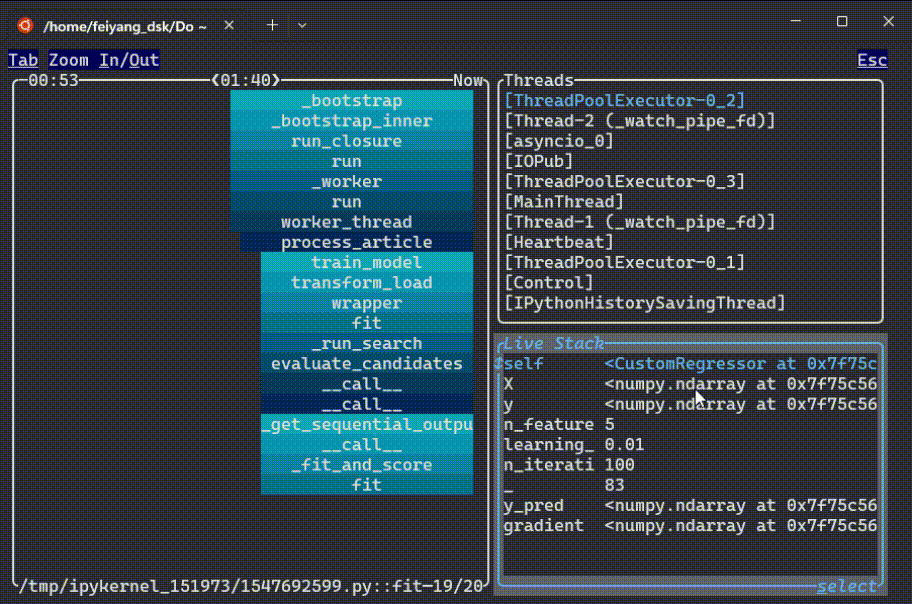Click the file path status line
Viewport: 912px width, 604px height.
(251, 586)
